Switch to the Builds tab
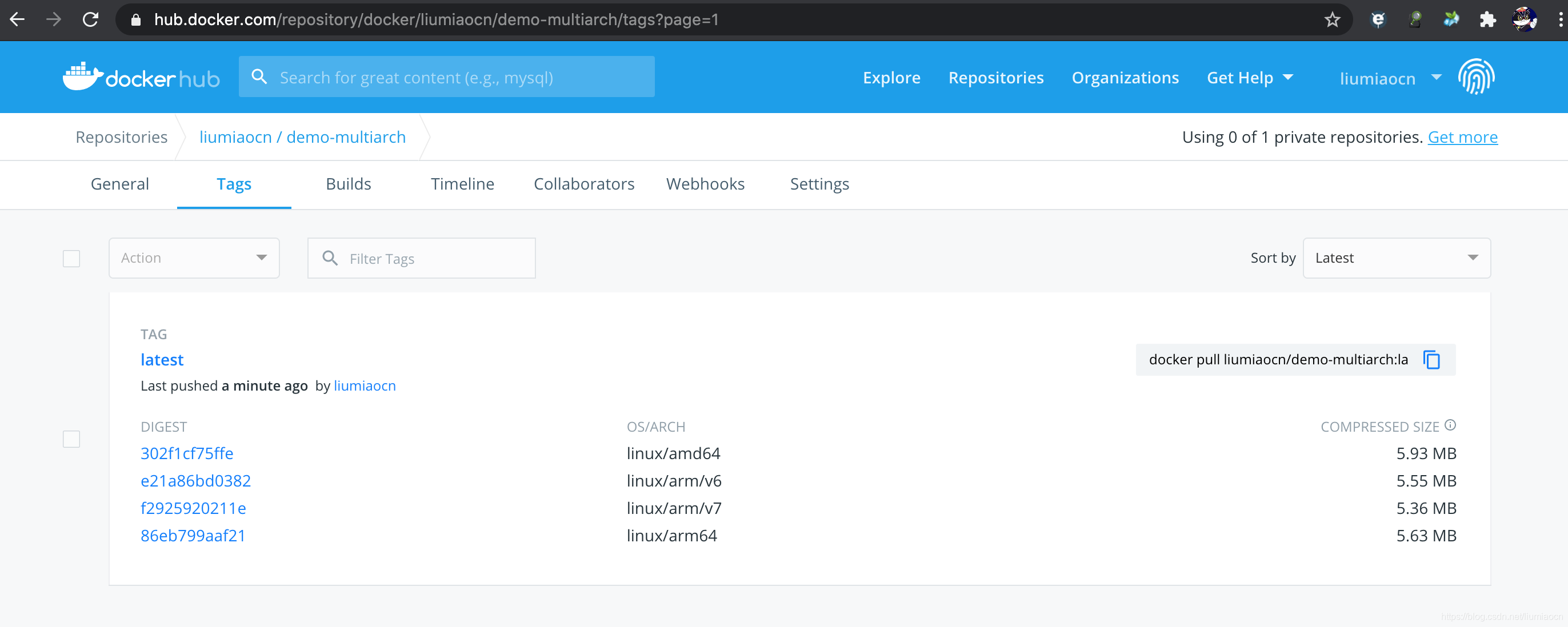 348,184
